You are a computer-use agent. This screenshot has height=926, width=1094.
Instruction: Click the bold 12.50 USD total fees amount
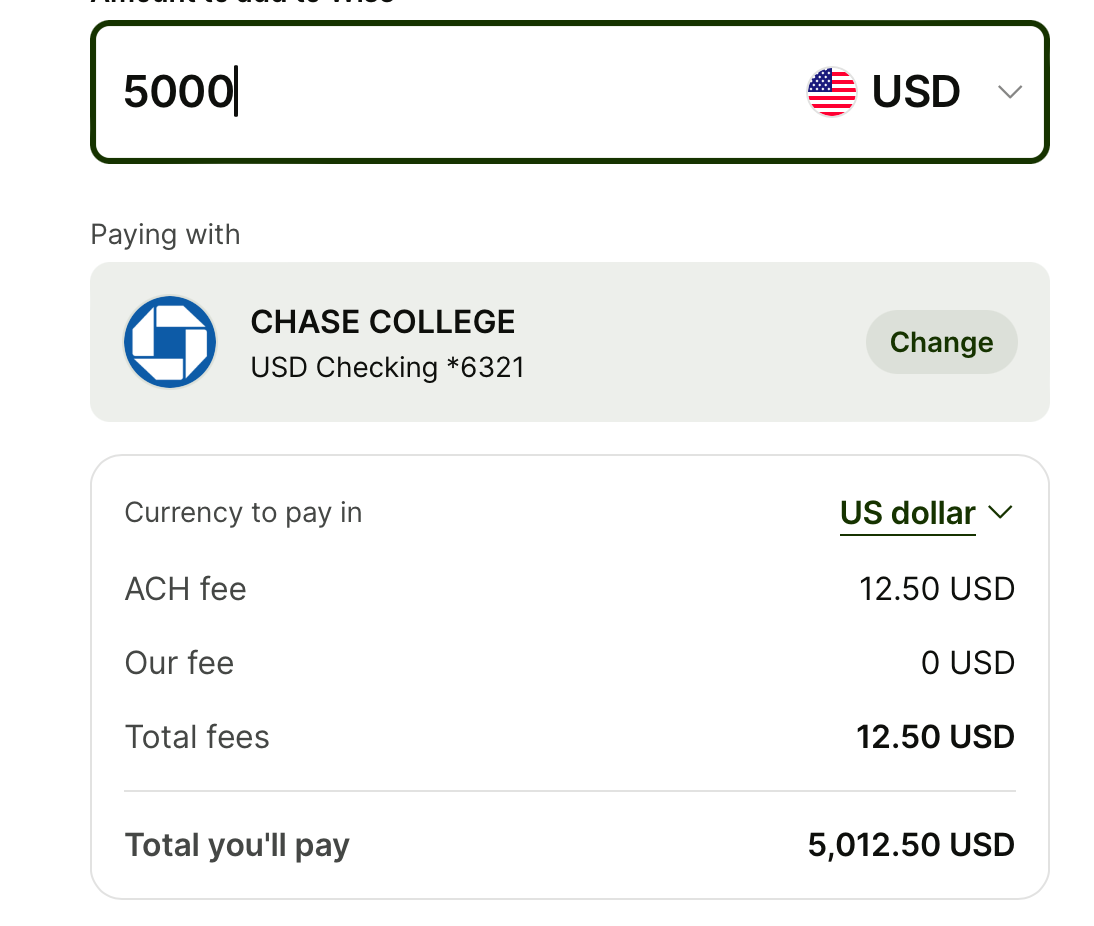point(935,737)
